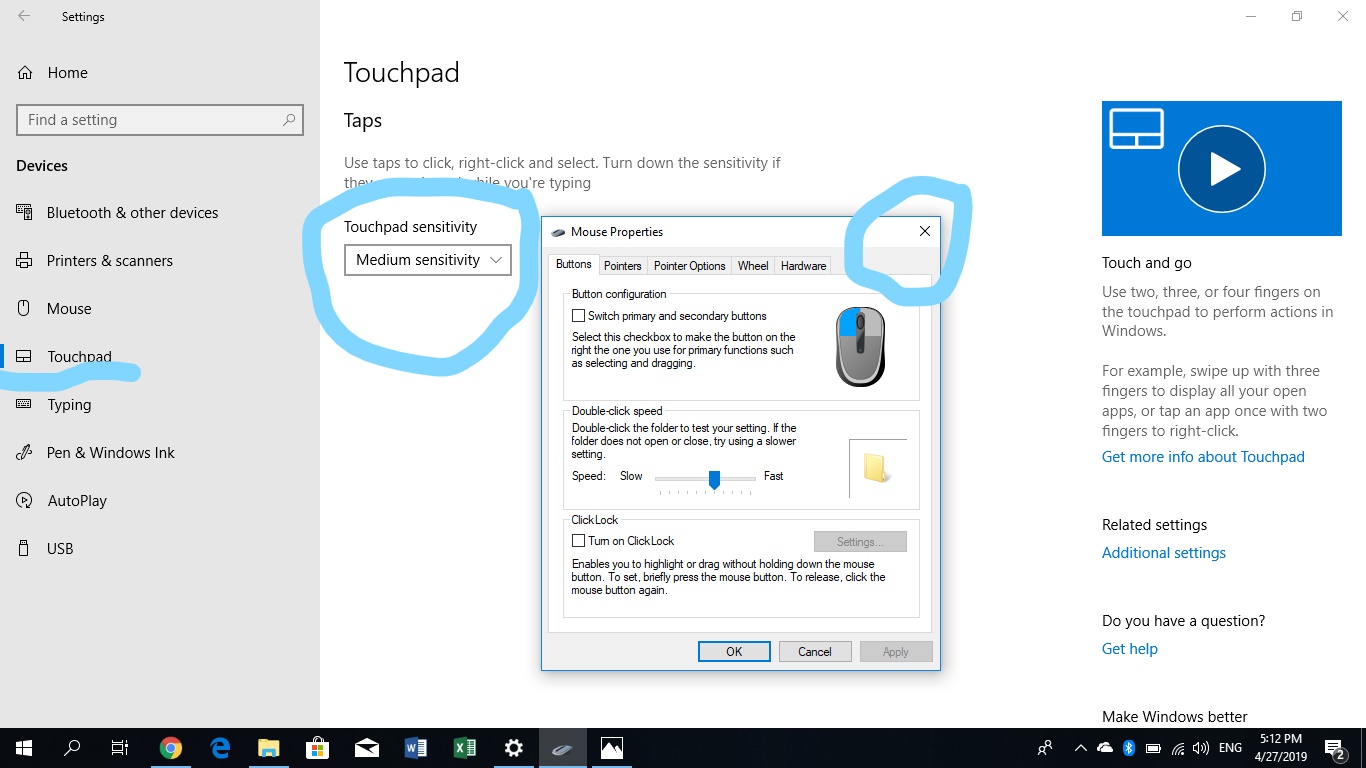The width and height of the screenshot is (1366, 768).
Task: Click Additional settings under Related settings
Action: [1163, 552]
